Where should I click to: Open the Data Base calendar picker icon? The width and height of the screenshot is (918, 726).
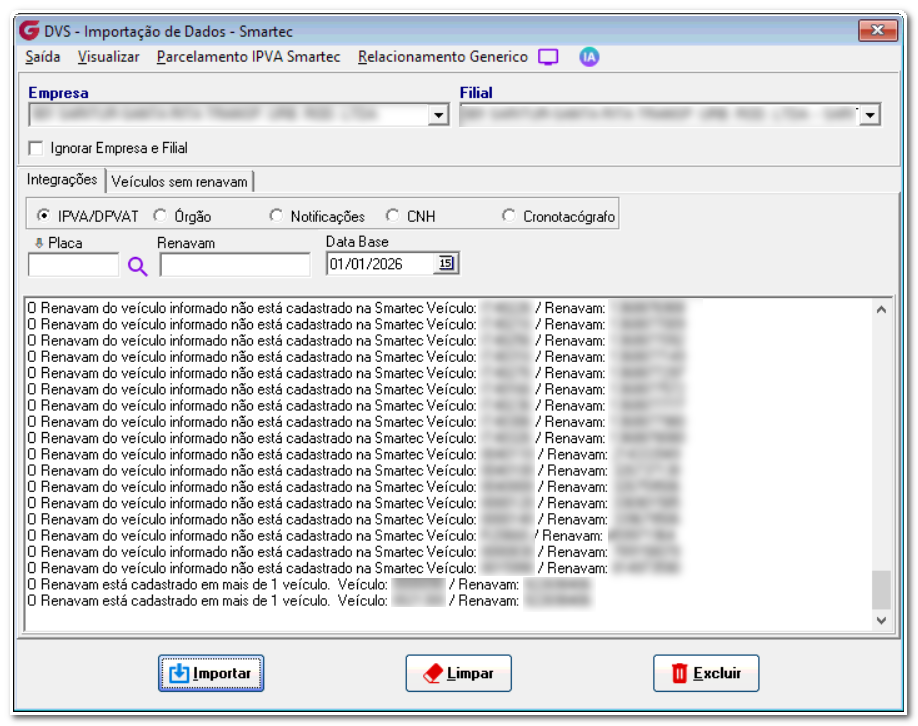pos(446,263)
